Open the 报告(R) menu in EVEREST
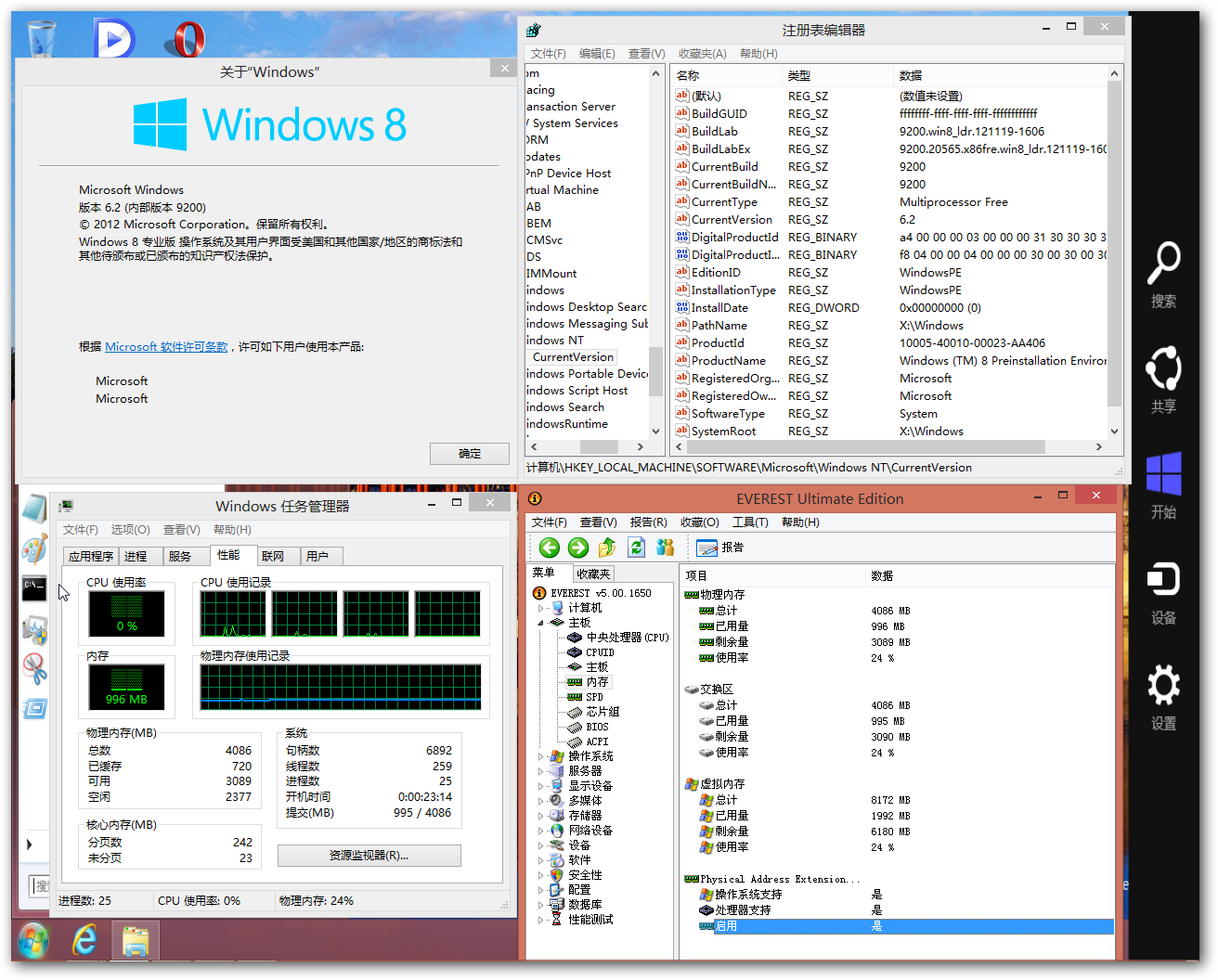This screenshot has height=980, width=1218. tap(648, 522)
